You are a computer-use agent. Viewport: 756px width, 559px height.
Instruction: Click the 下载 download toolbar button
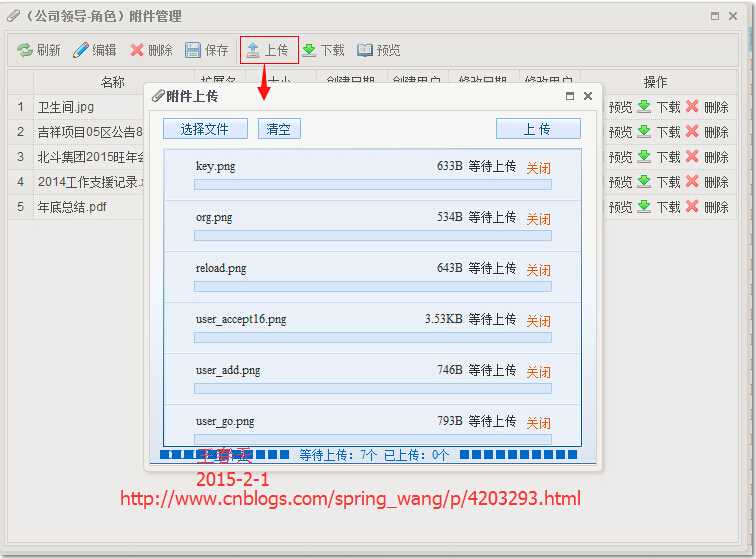click(323, 50)
